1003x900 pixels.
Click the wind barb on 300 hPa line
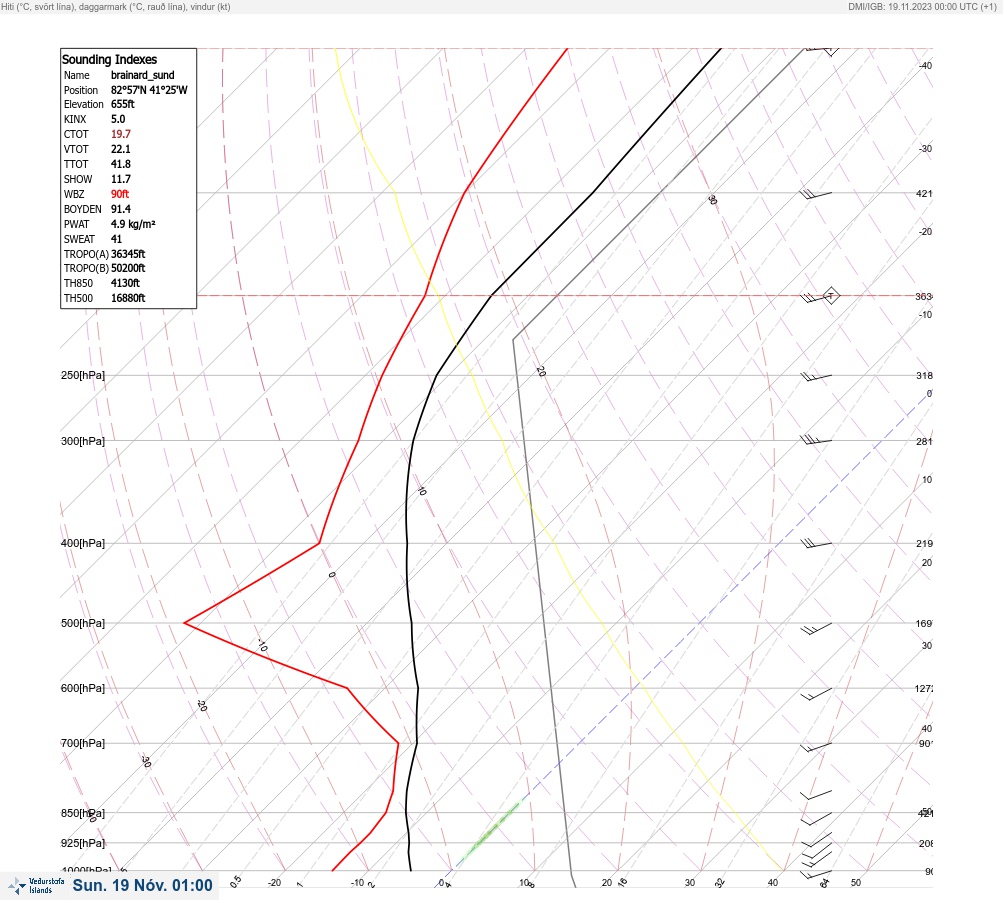(x=816, y=440)
